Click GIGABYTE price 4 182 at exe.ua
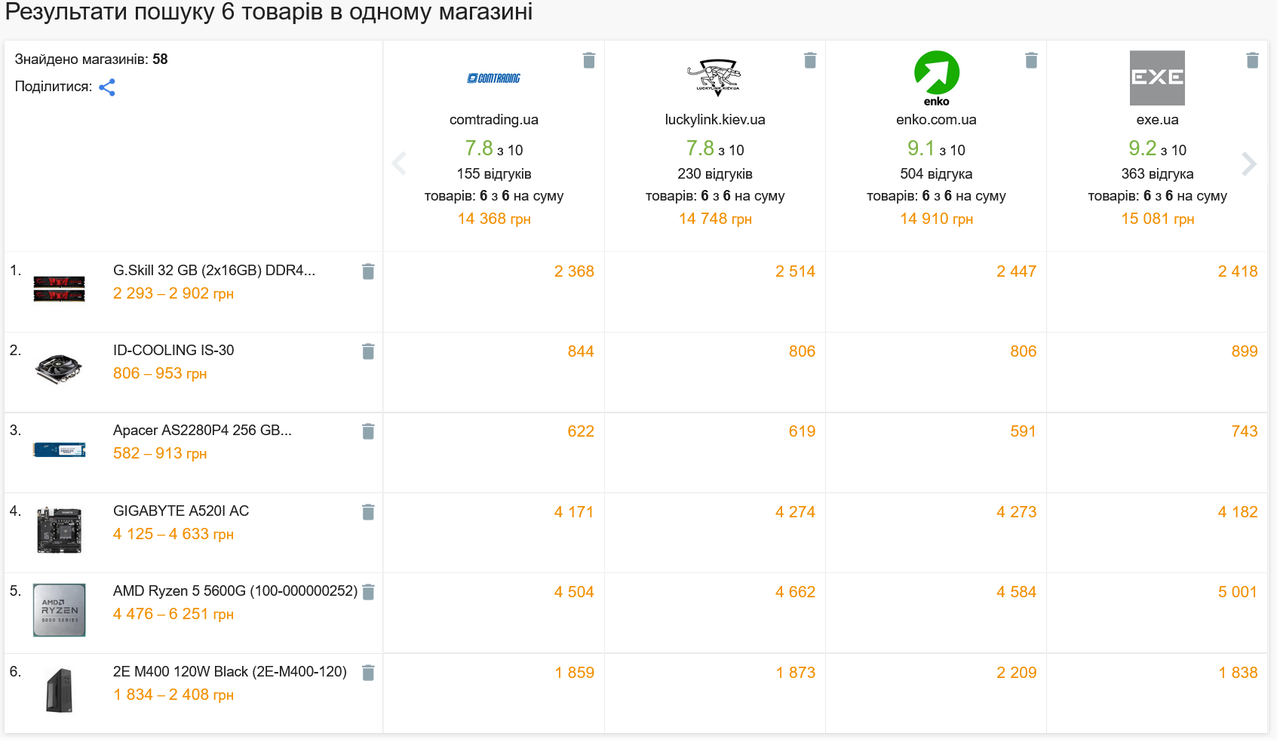The image size is (1280, 742). (x=1238, y=512)
